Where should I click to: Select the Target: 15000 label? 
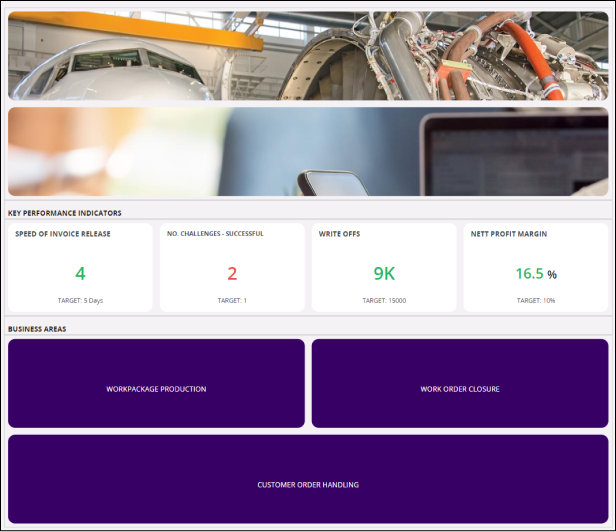click(384, 300)
